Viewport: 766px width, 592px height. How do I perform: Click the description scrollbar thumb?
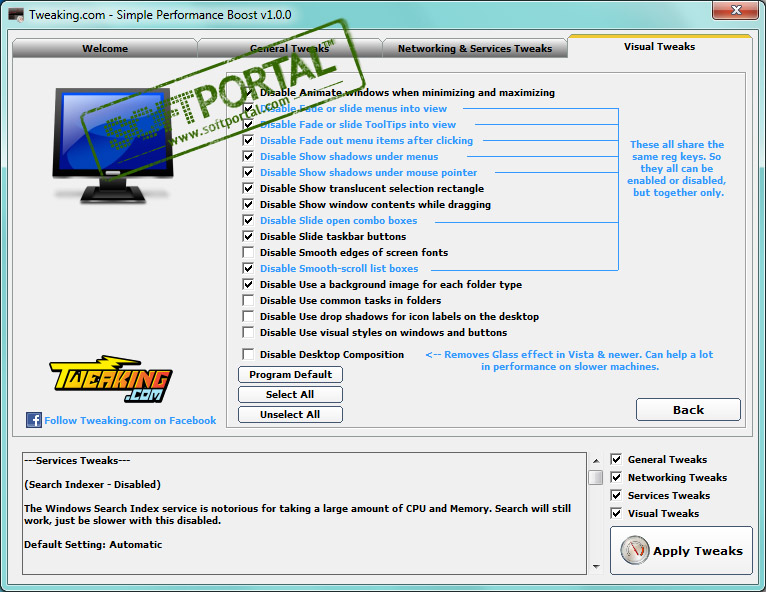[596, 477]
